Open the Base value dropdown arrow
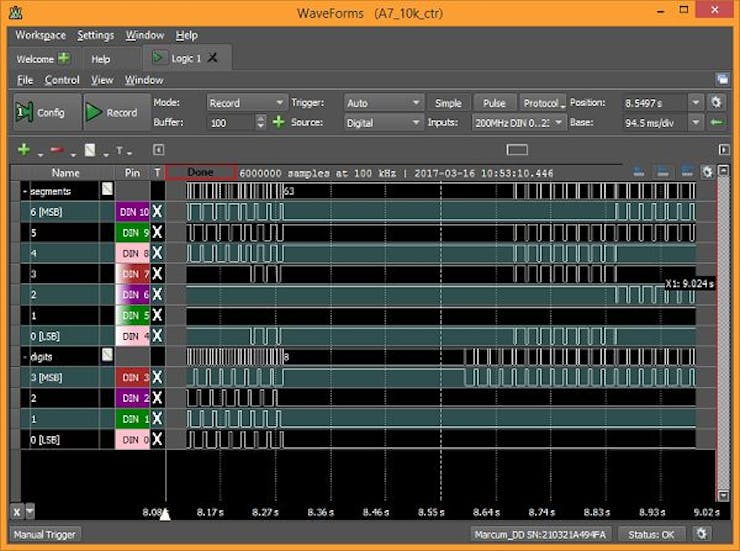Screen dimensions: 740x551 (x=696, y=123)
